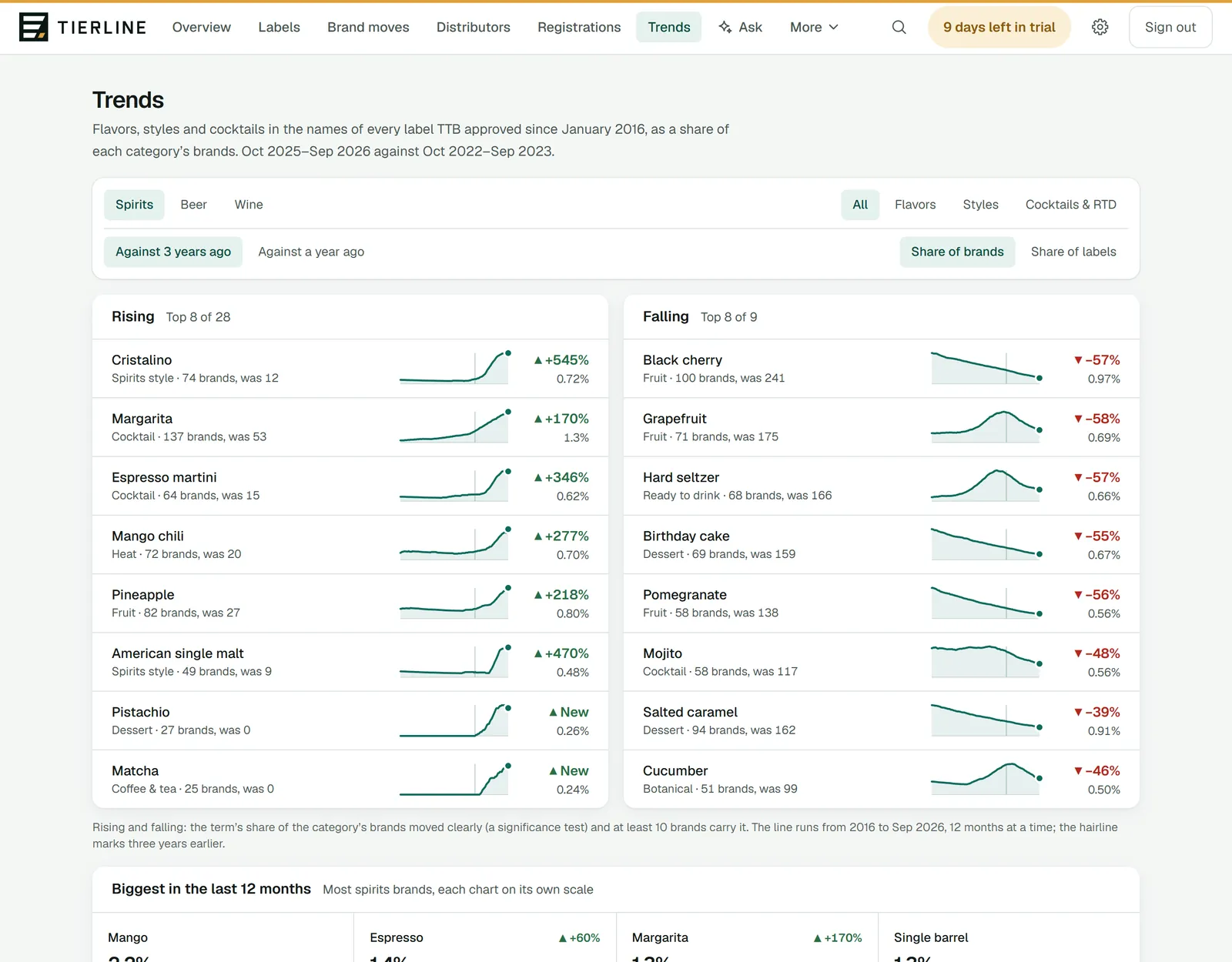Go to the Overview tab
Viewport: 1232px width, 962px height.
[202, 27]
